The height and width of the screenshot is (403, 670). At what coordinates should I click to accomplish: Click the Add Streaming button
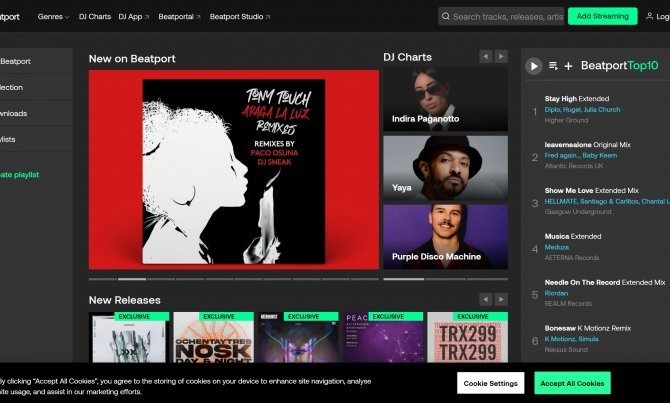click(602, 16)
